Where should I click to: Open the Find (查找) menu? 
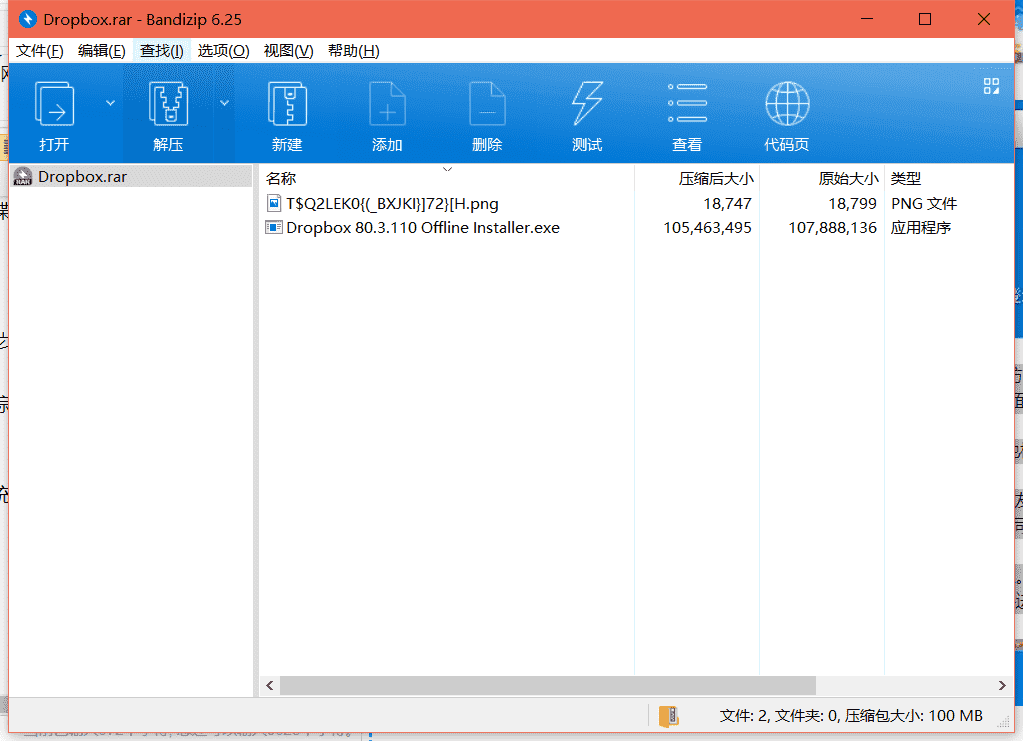pyautogui.click(x=162, y=51)
